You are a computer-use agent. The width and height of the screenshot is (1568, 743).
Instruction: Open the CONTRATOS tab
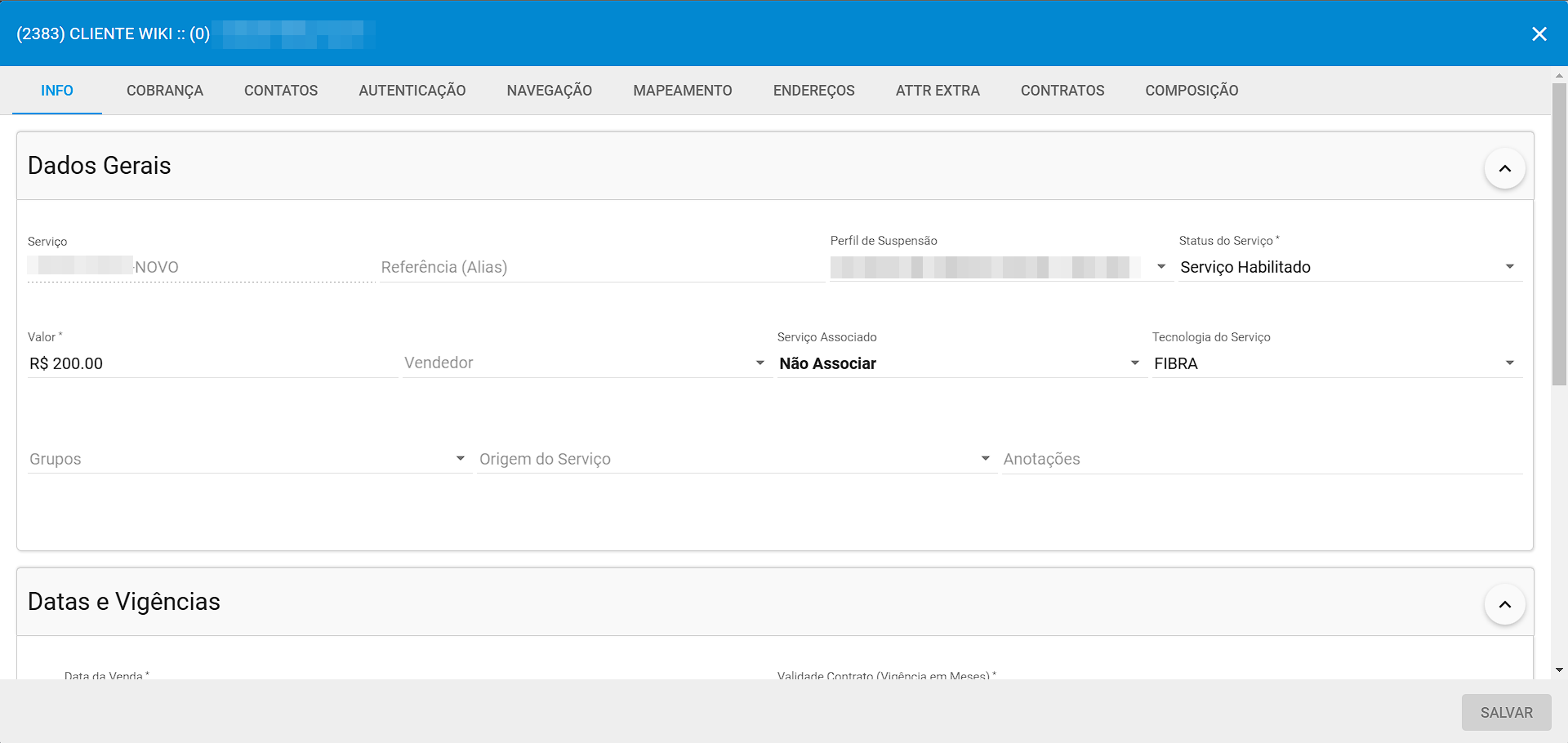click(1062, 91)
